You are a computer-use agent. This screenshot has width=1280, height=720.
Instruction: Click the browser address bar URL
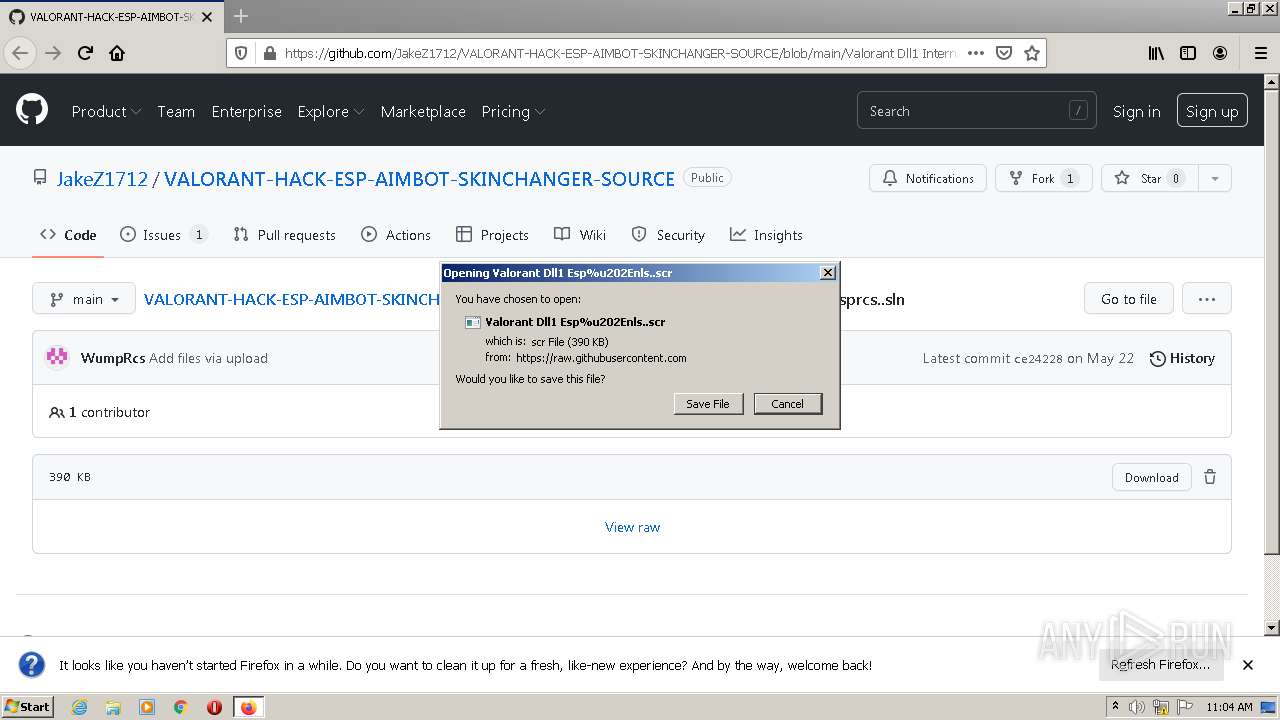click(x=620, y=53)
